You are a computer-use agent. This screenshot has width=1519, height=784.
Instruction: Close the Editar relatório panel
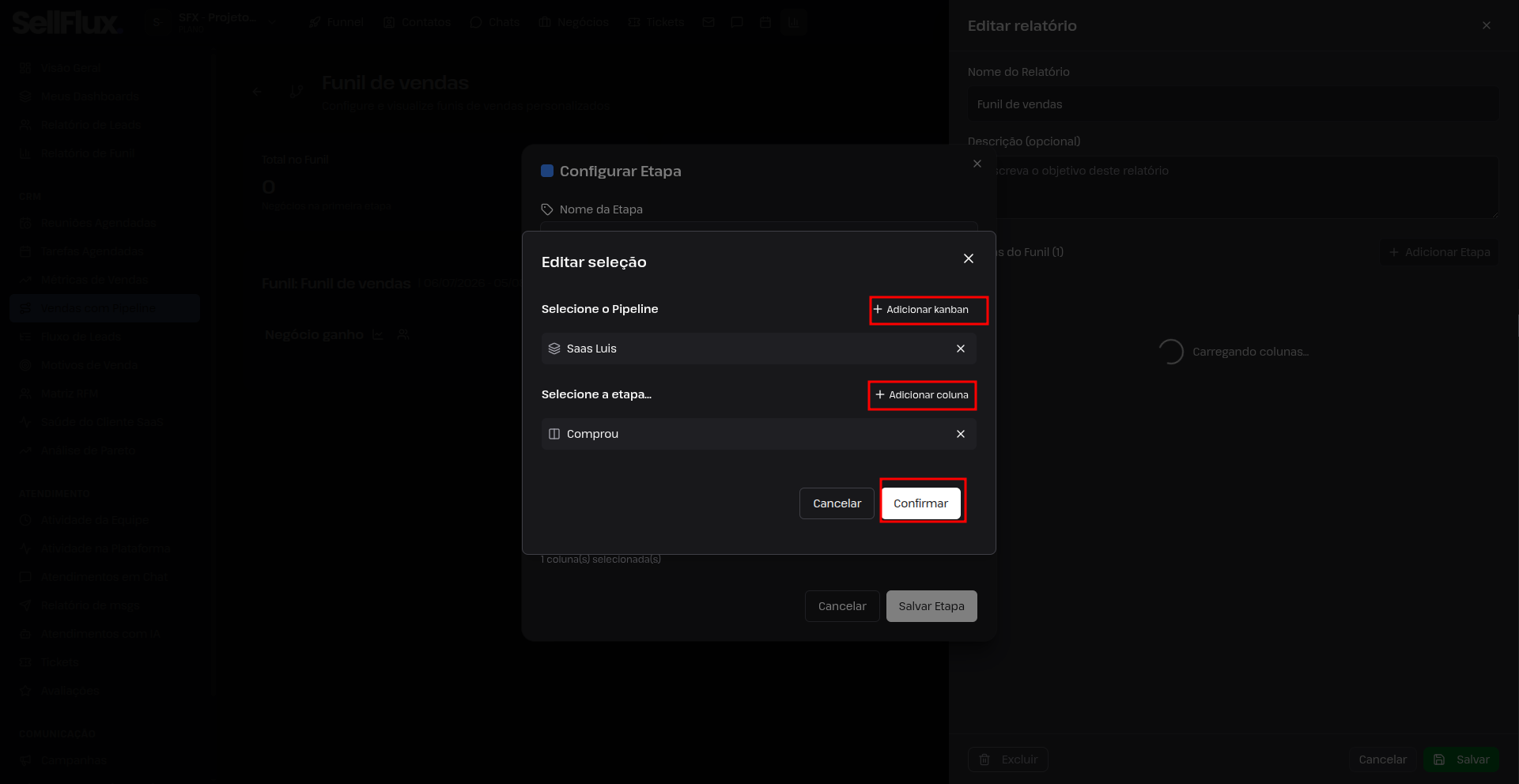click(1487, 25)
